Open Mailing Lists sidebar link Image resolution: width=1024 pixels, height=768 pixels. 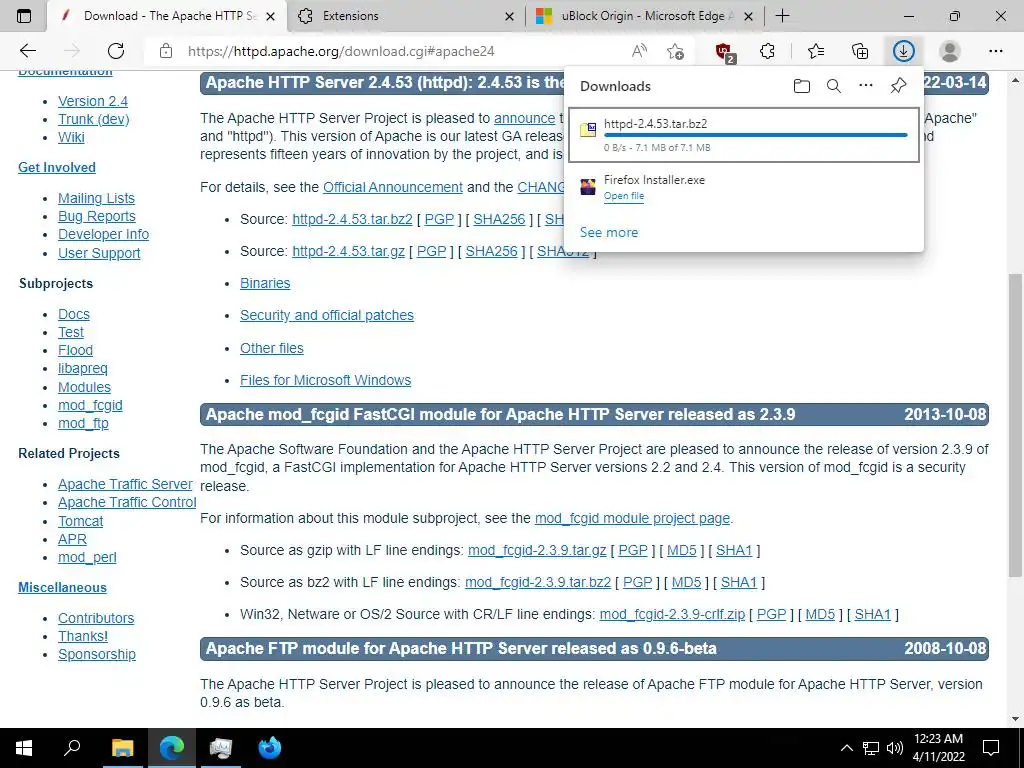96,199
